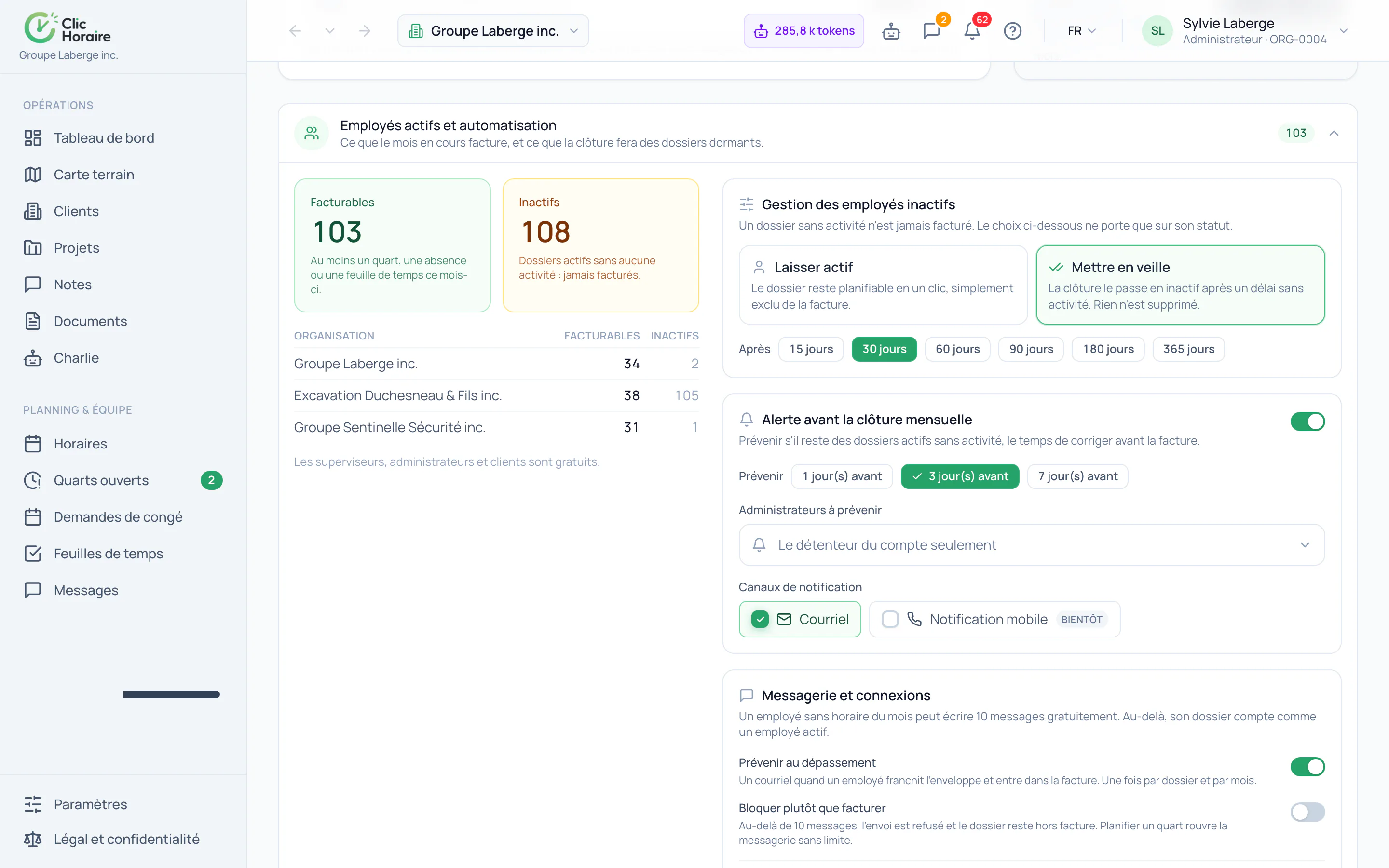The image size is (1389, 868).
Task: Click the Excavation Duchesneau & Fils inc. row
Action: (x=496, y=395)
